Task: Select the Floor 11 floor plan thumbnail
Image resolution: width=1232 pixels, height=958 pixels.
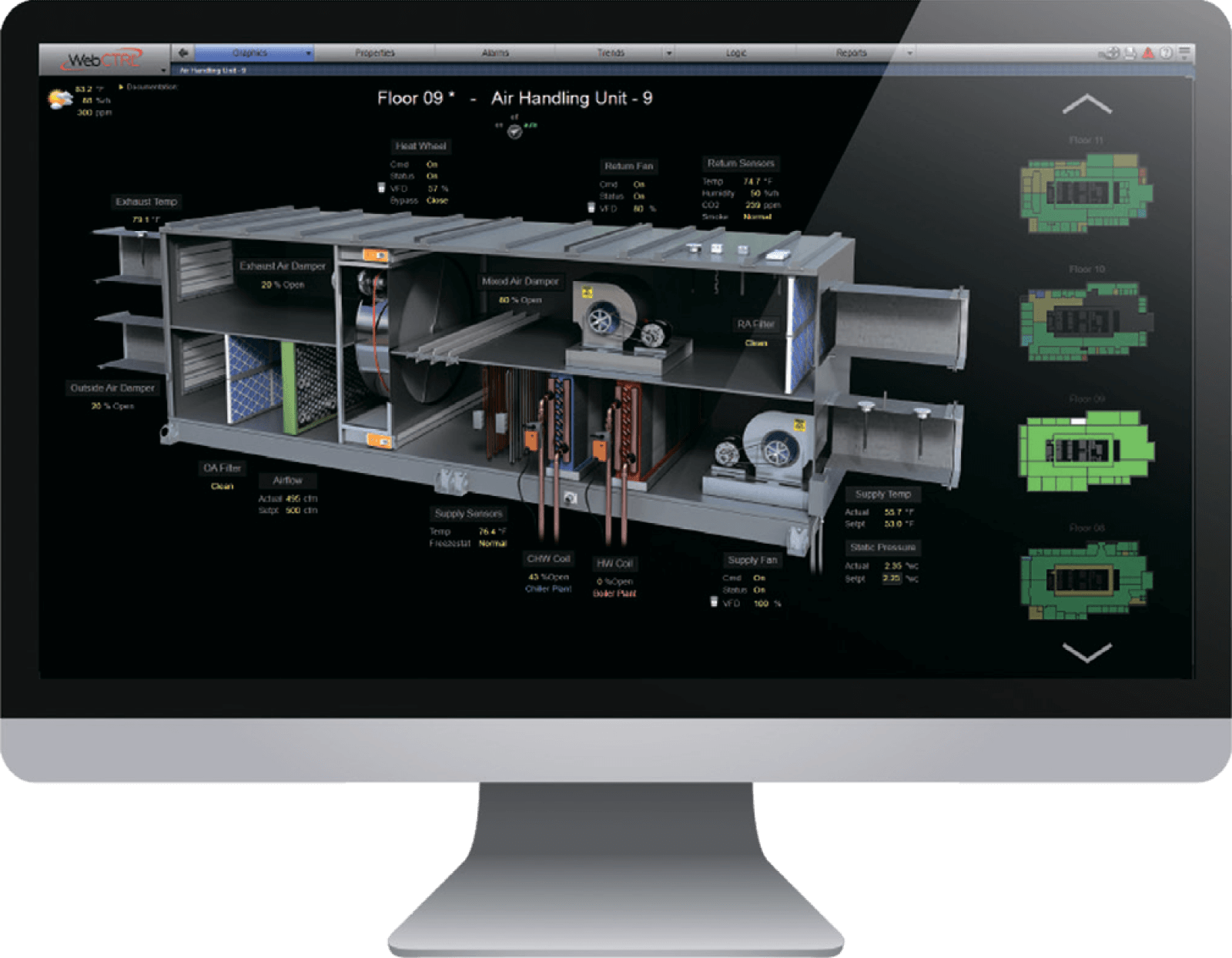Action: (x=1086, y=192)
